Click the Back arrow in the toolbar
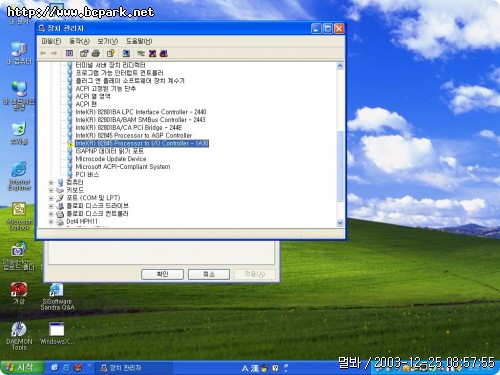 pyautogui.click(x=43, y=53)
